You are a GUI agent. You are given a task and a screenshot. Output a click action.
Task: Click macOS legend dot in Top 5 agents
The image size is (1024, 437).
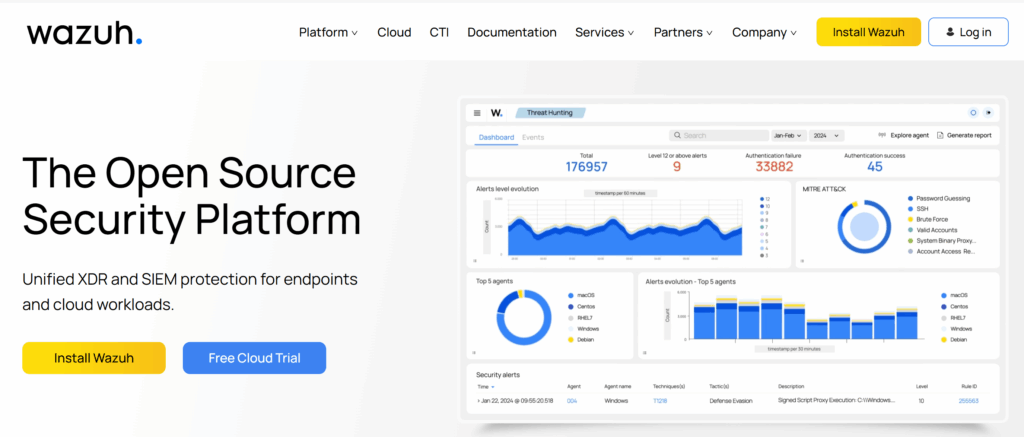tap(571, 295)
